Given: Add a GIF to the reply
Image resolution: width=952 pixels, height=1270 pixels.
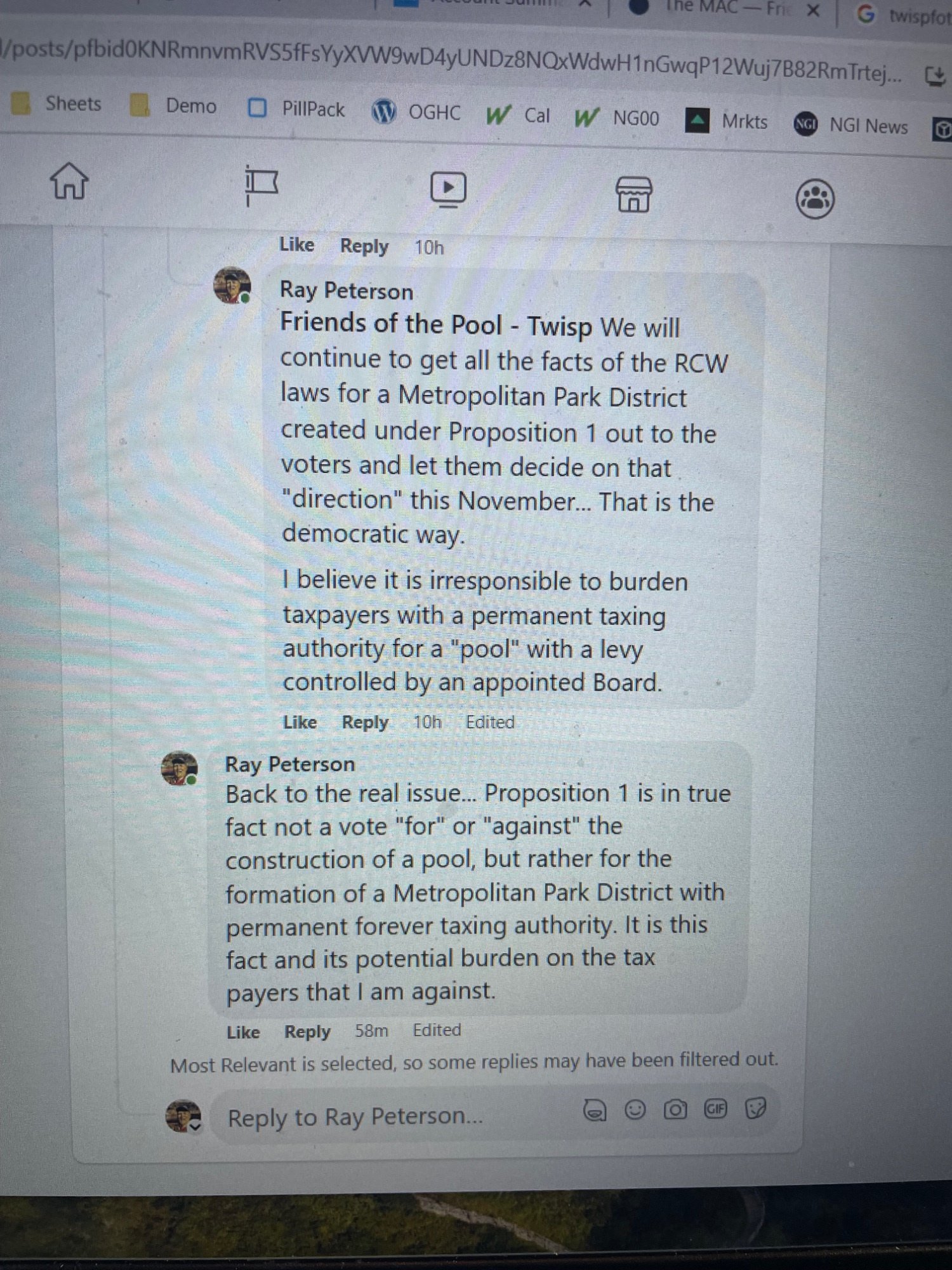Looking at the screenshot, I should (x=715, y=1109).
